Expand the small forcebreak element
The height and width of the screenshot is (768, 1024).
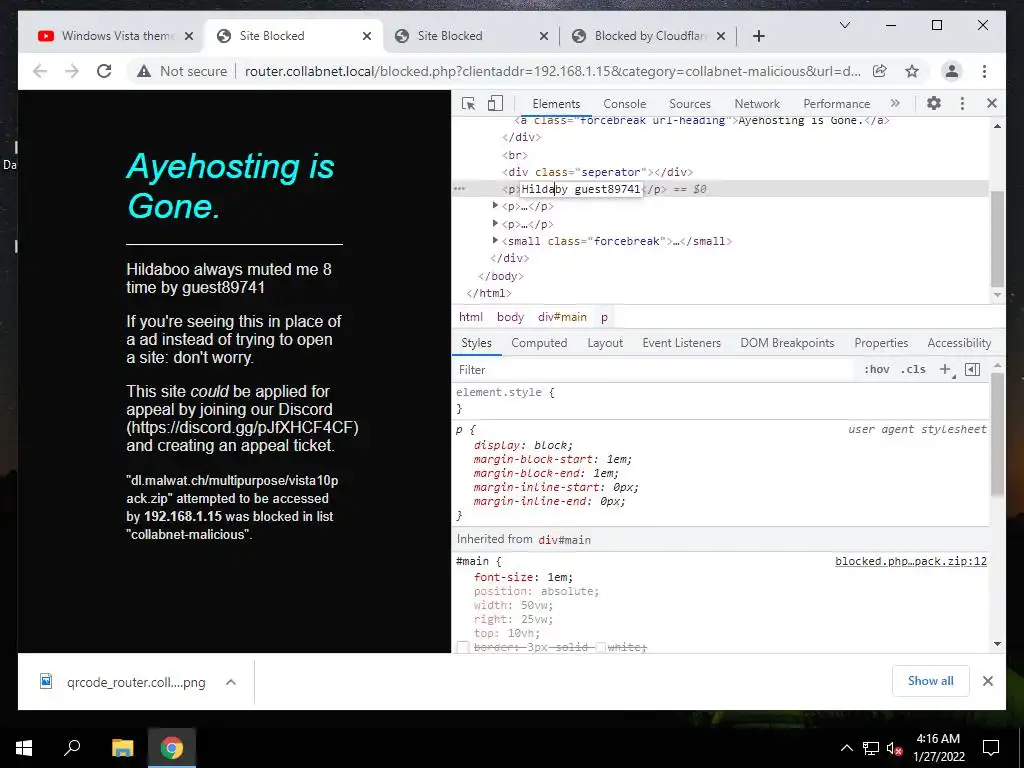495,241
